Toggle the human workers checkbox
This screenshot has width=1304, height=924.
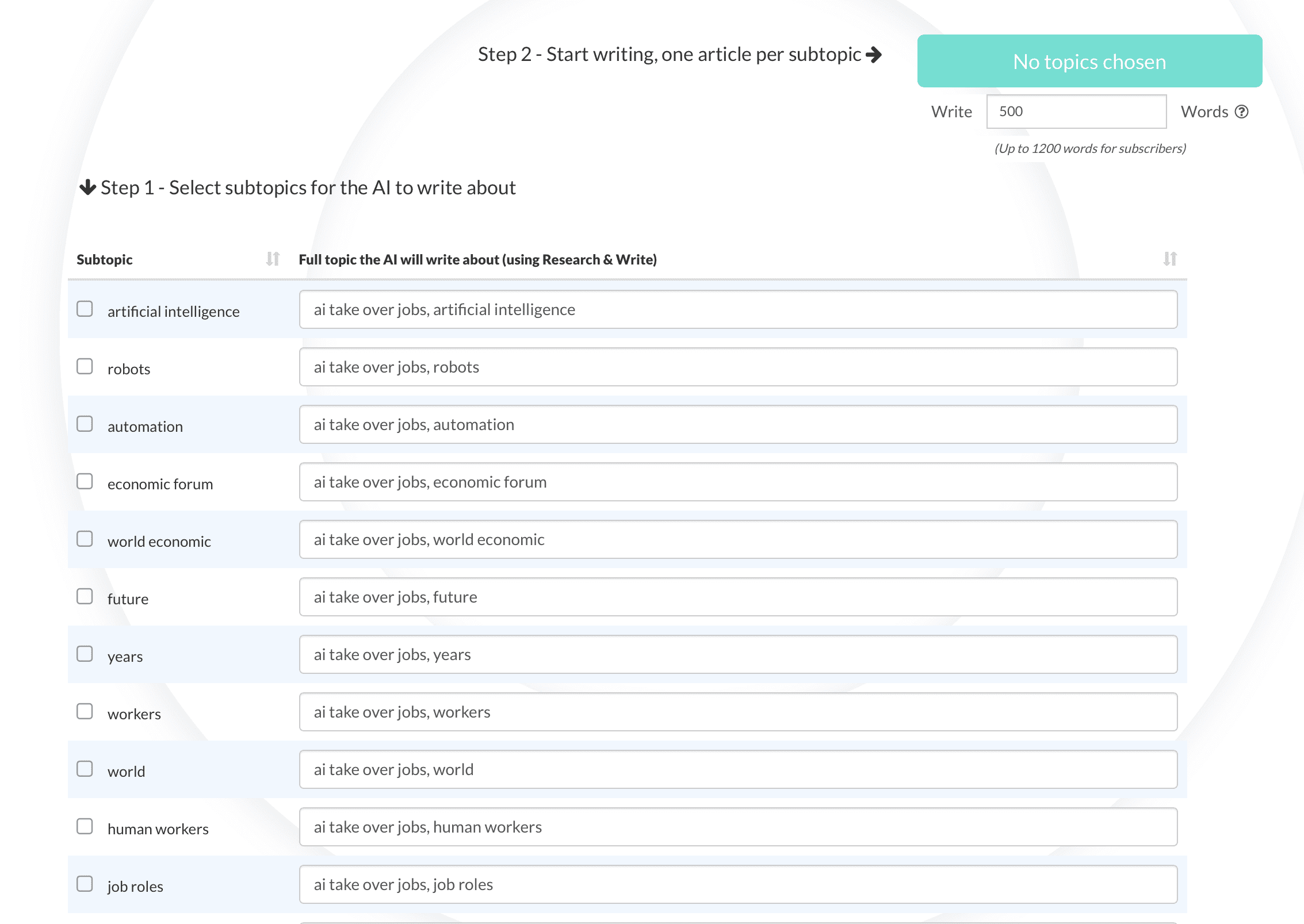pos(85,827)
